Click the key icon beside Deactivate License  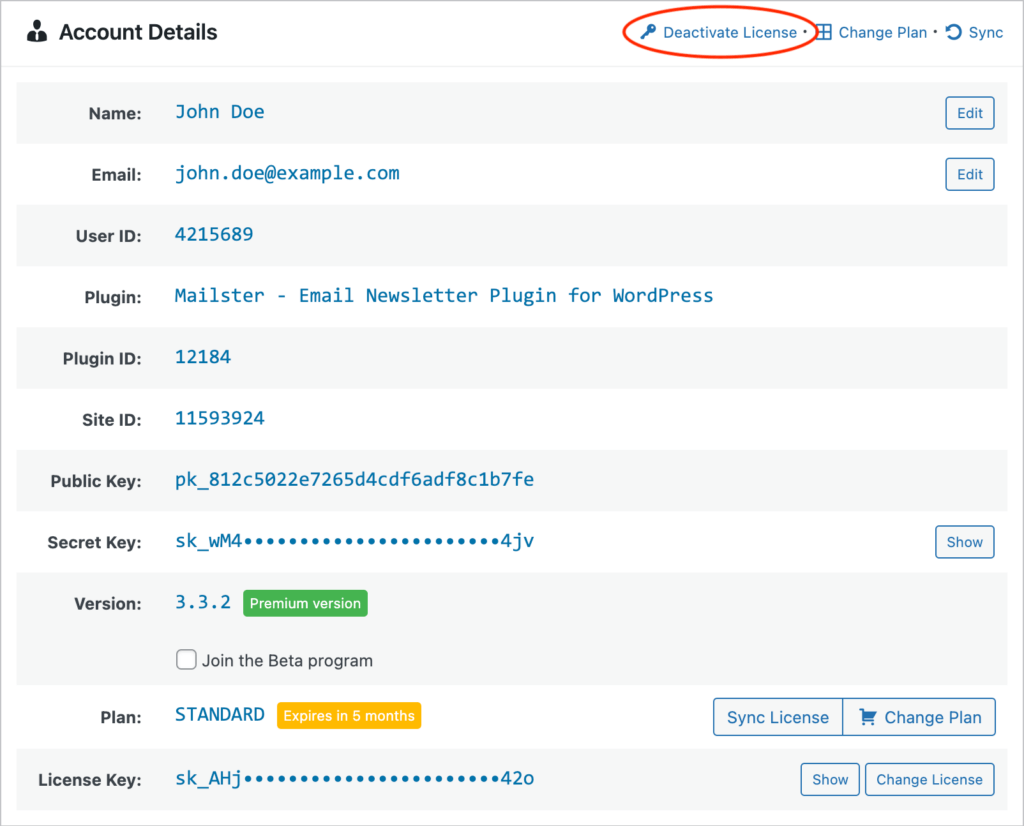coord(648,33)
